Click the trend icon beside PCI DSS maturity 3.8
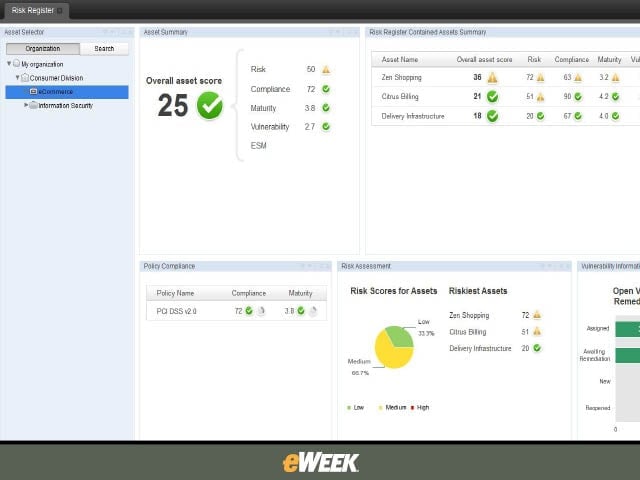The width and height of the screenshot is (640, 480). (313, 311)
